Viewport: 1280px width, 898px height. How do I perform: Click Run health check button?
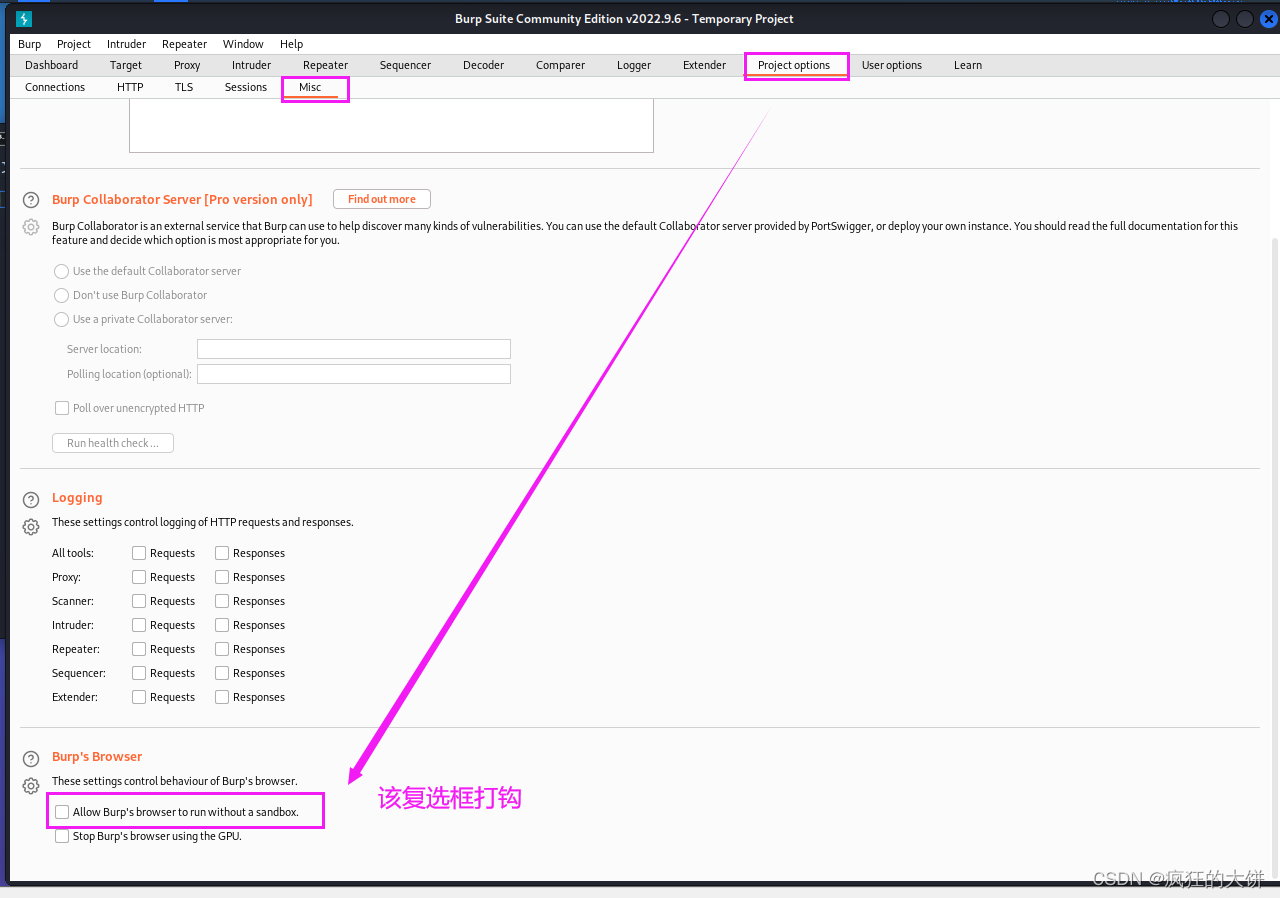coord(113,443)
